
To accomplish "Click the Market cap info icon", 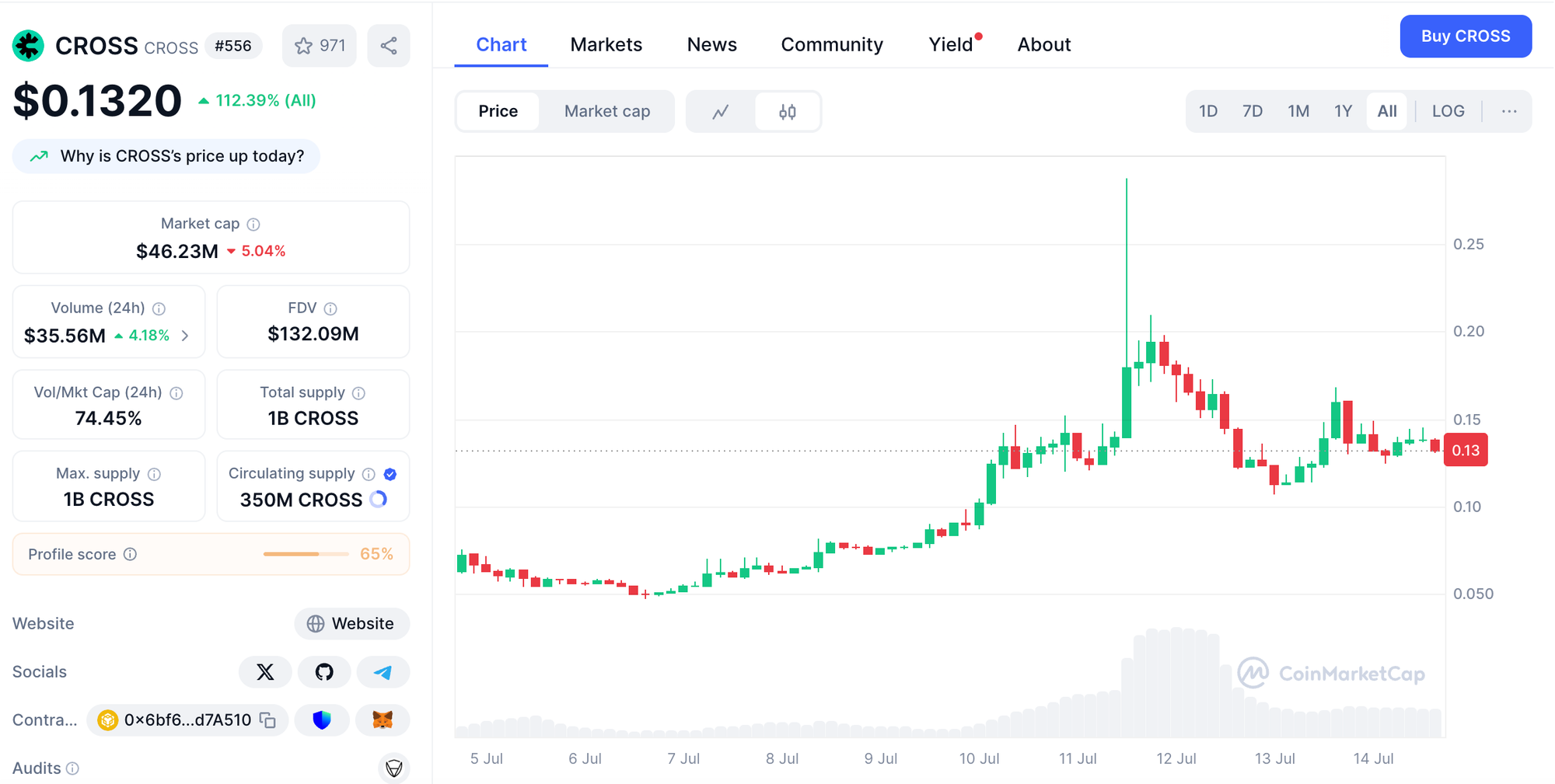I will [253, 225].
